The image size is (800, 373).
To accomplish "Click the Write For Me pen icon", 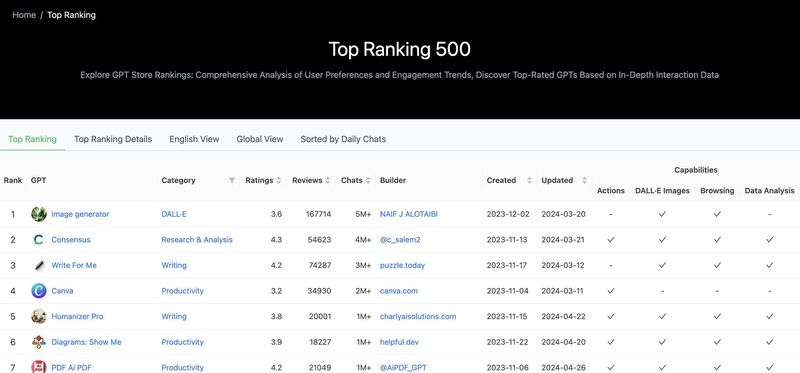I will point(39,265).
